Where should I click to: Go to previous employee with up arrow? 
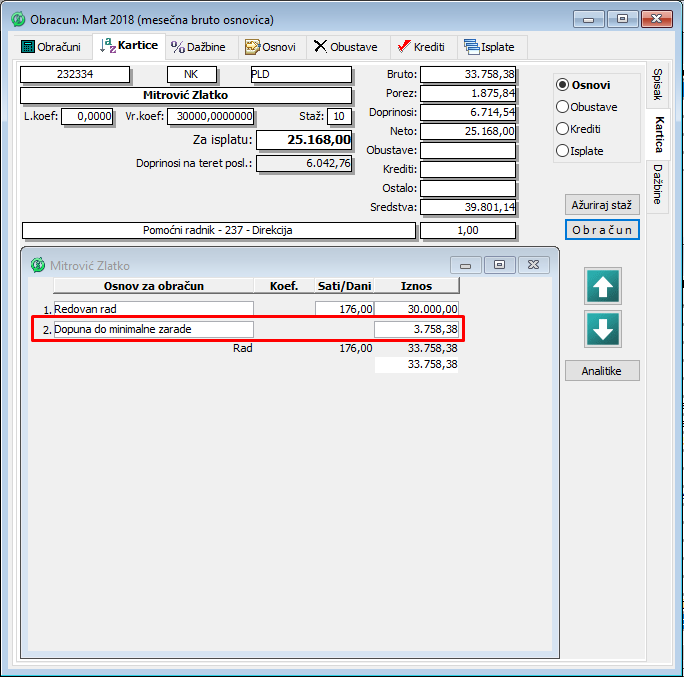point(603,286)
